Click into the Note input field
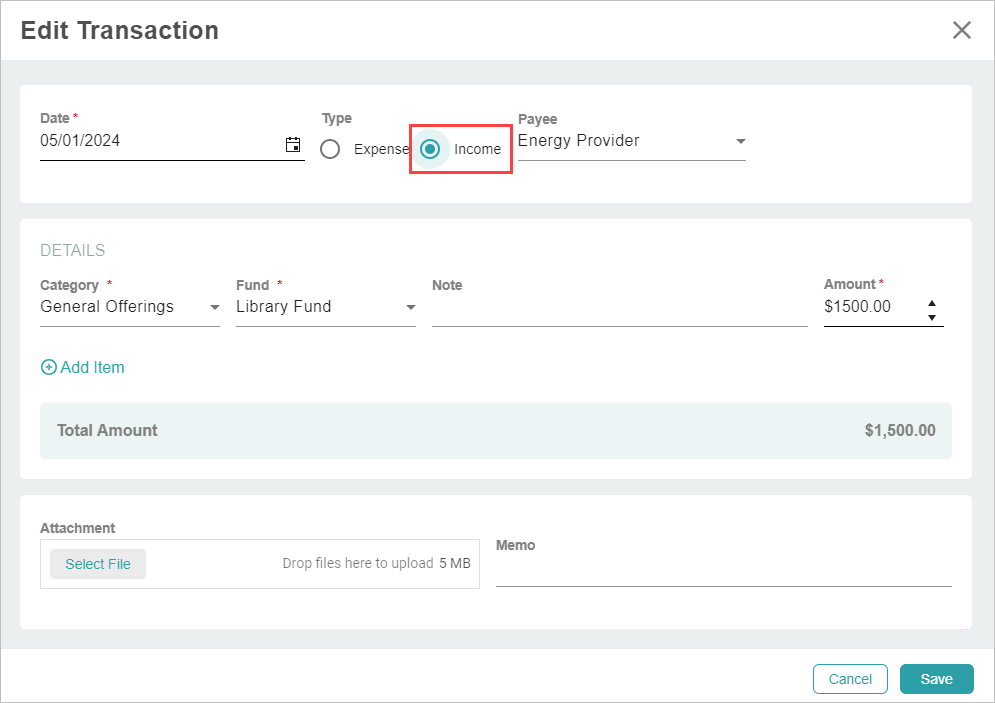 pos(619,310)
